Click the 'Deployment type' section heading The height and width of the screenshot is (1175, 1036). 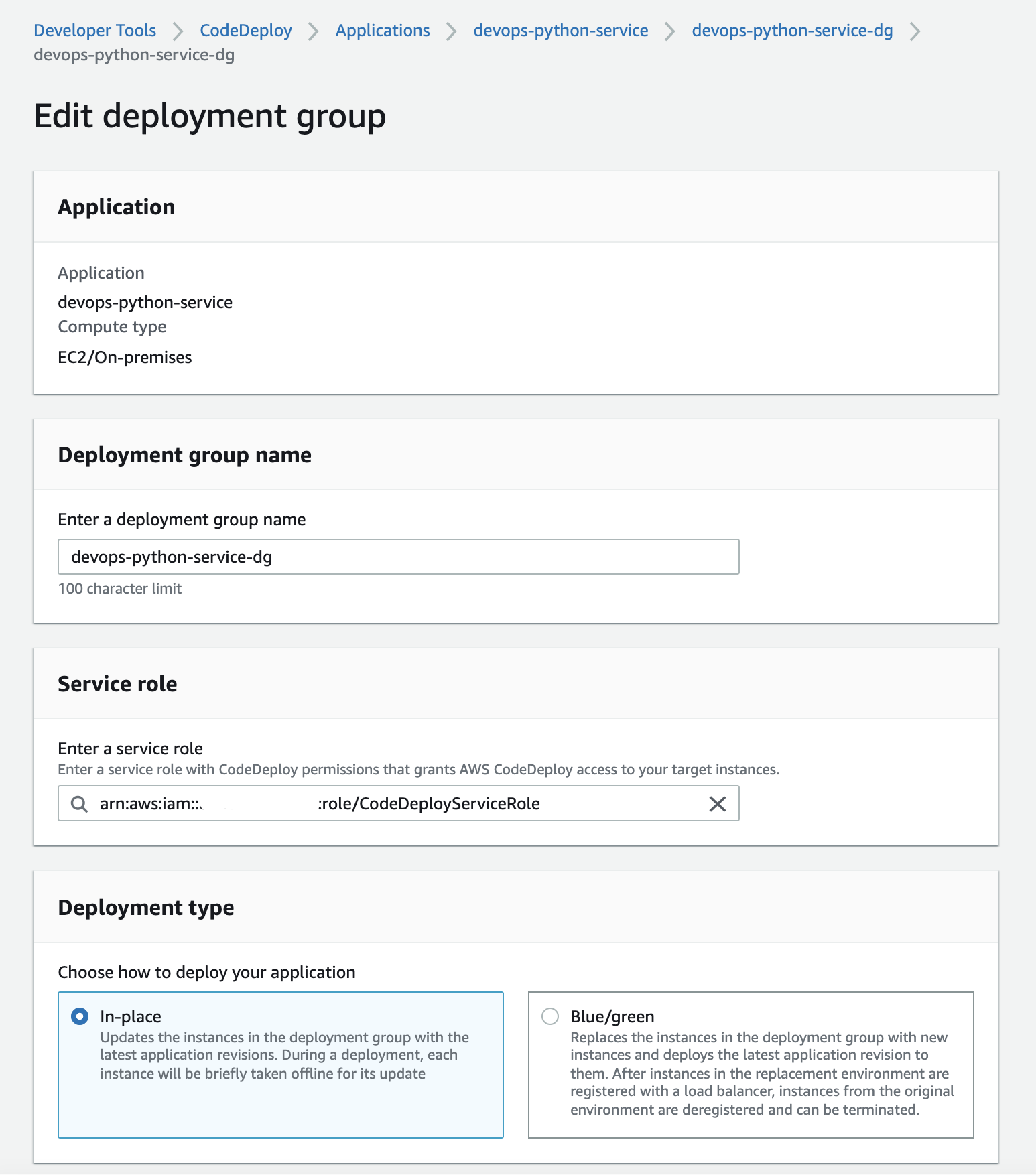point(146,908)
